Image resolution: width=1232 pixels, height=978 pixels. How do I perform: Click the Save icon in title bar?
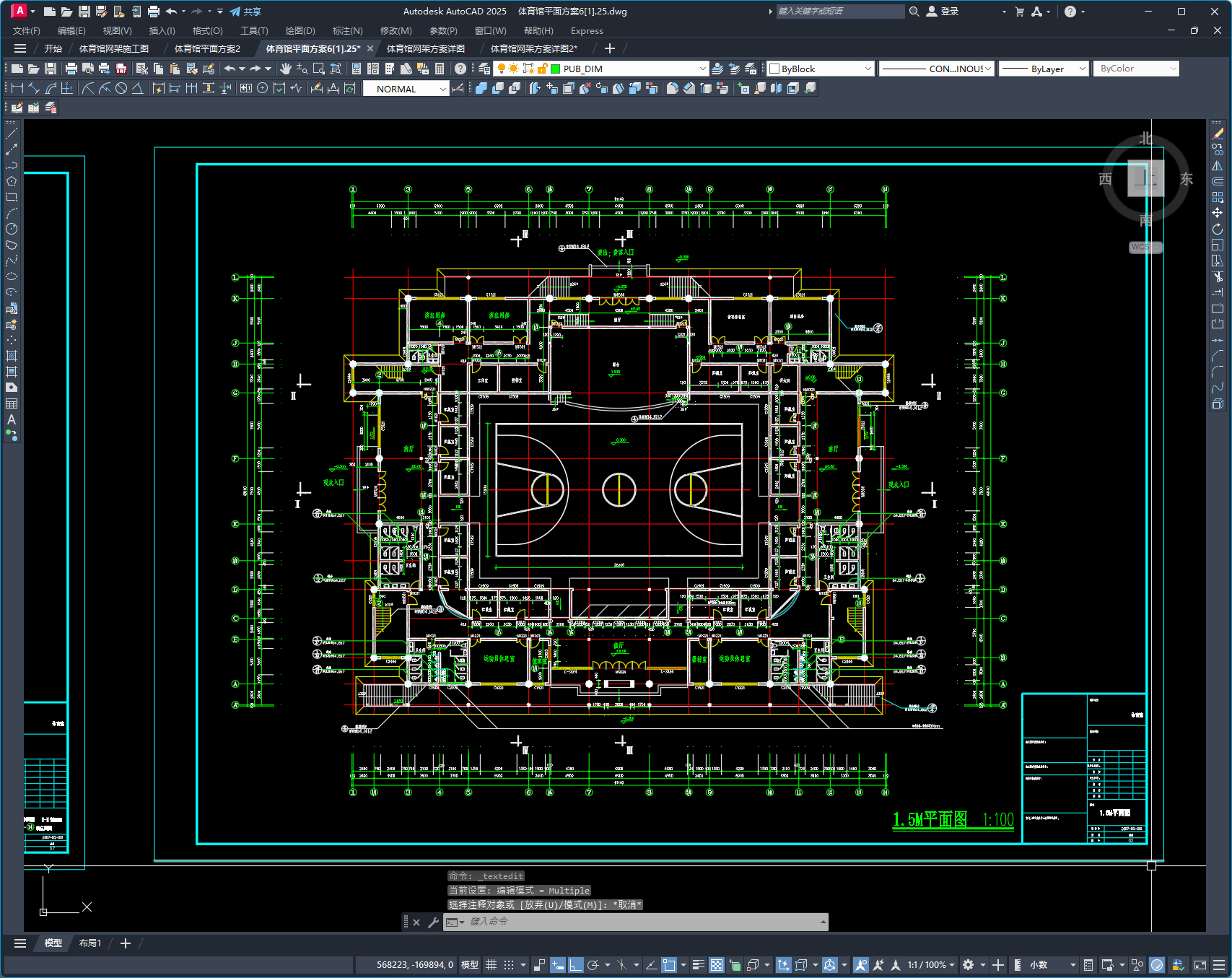coord(84,11)
